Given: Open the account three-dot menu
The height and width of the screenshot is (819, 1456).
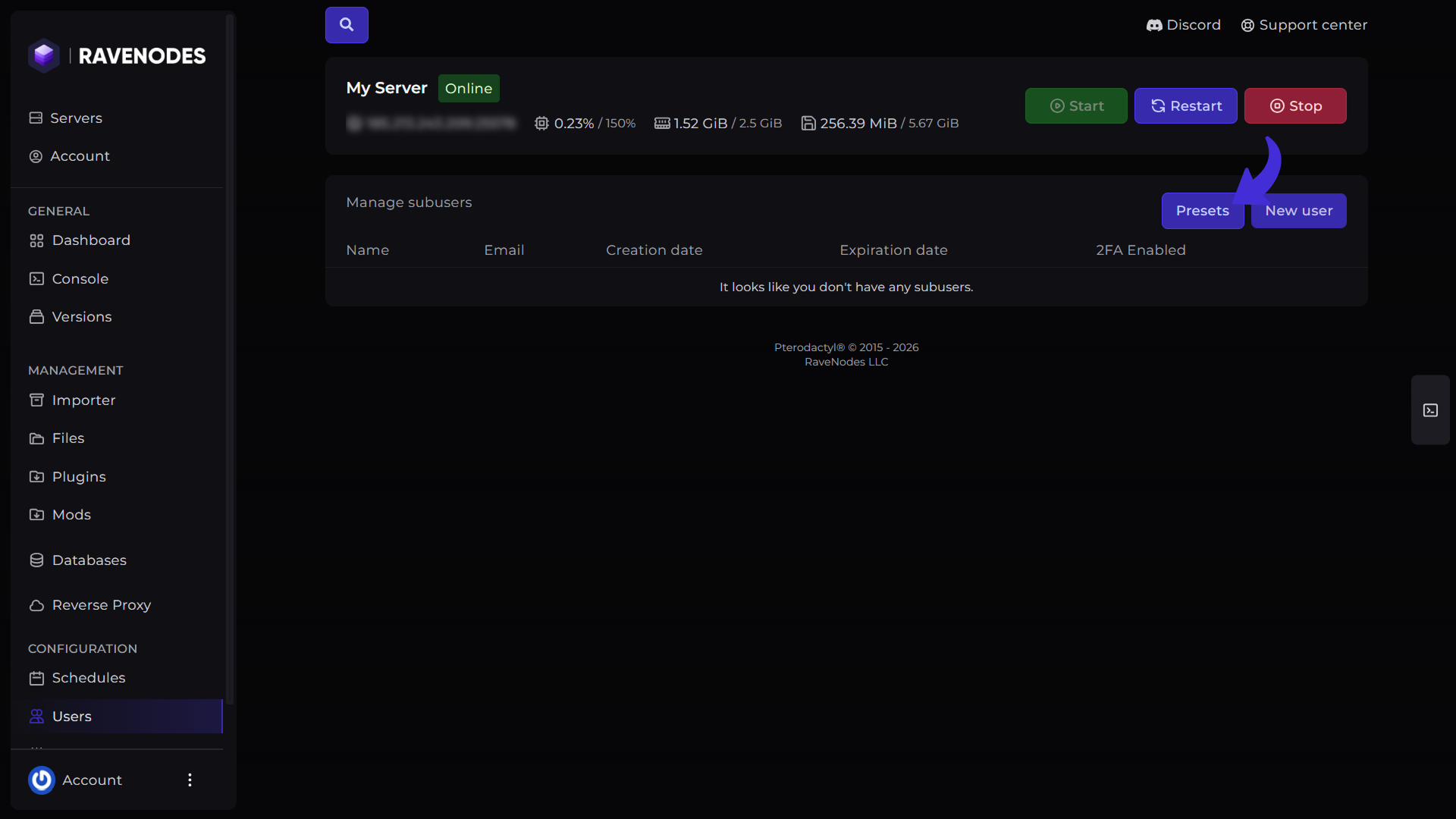Looking at the screenshot, I should 190,780.
